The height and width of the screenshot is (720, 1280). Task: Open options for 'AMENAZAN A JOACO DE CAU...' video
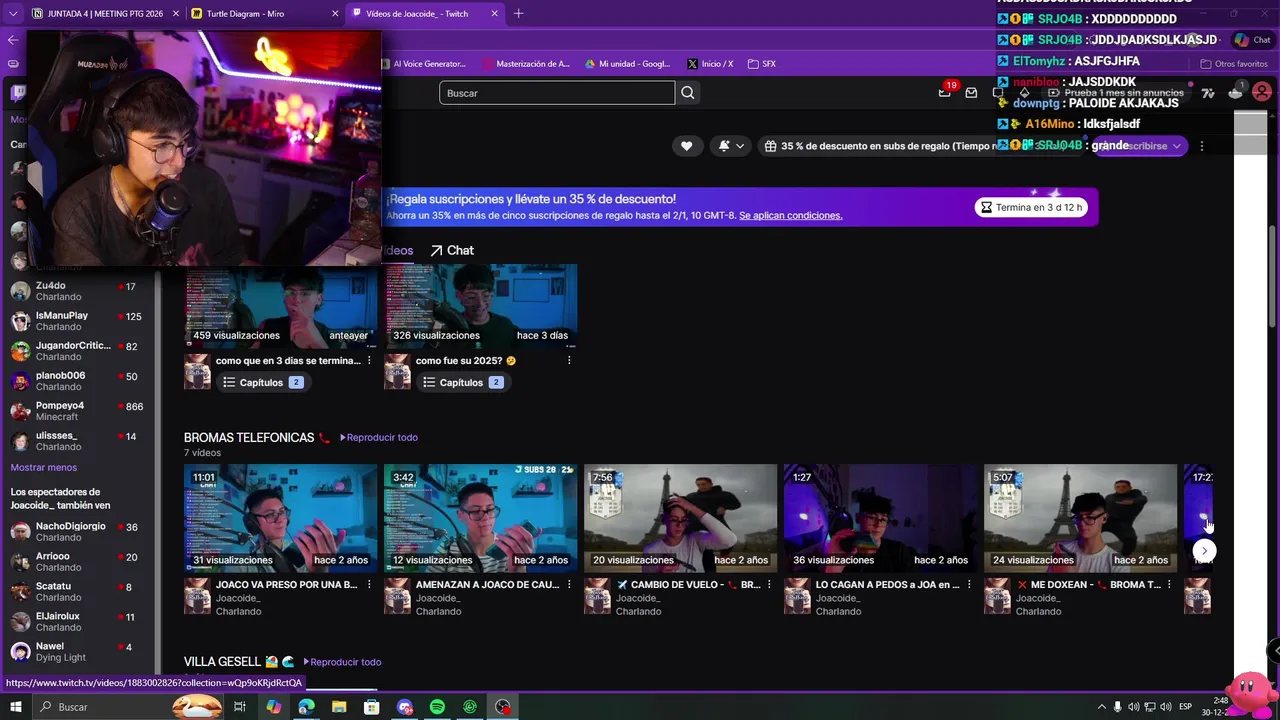569,585
